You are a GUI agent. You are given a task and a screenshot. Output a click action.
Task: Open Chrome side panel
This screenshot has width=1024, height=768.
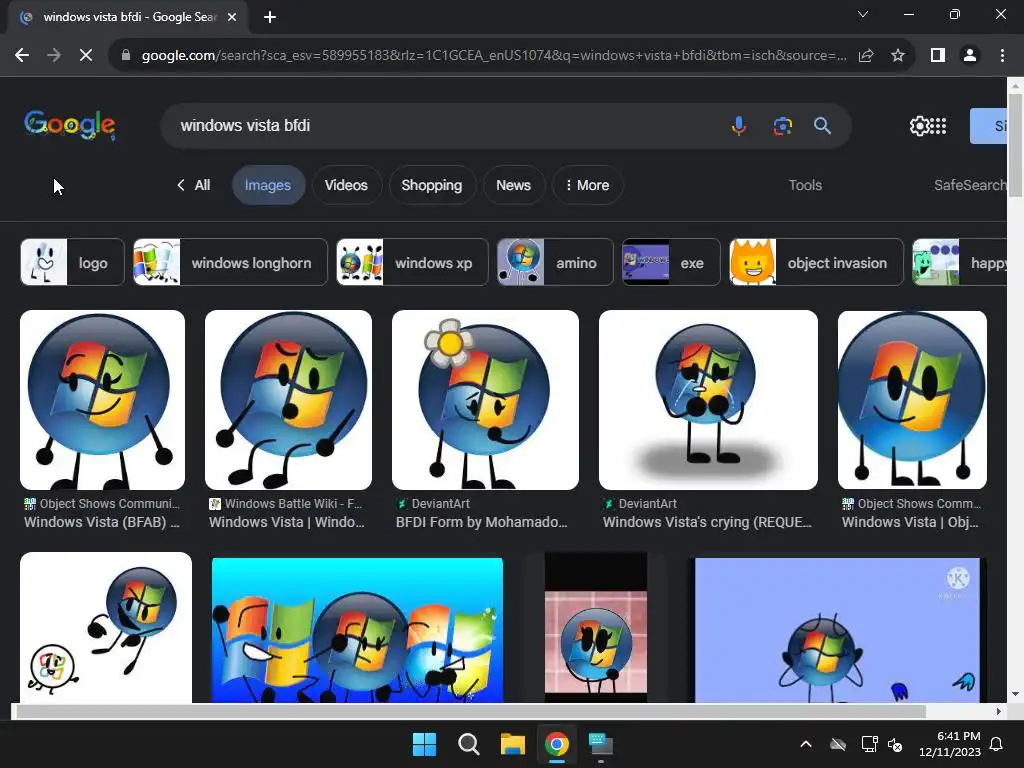938,56
